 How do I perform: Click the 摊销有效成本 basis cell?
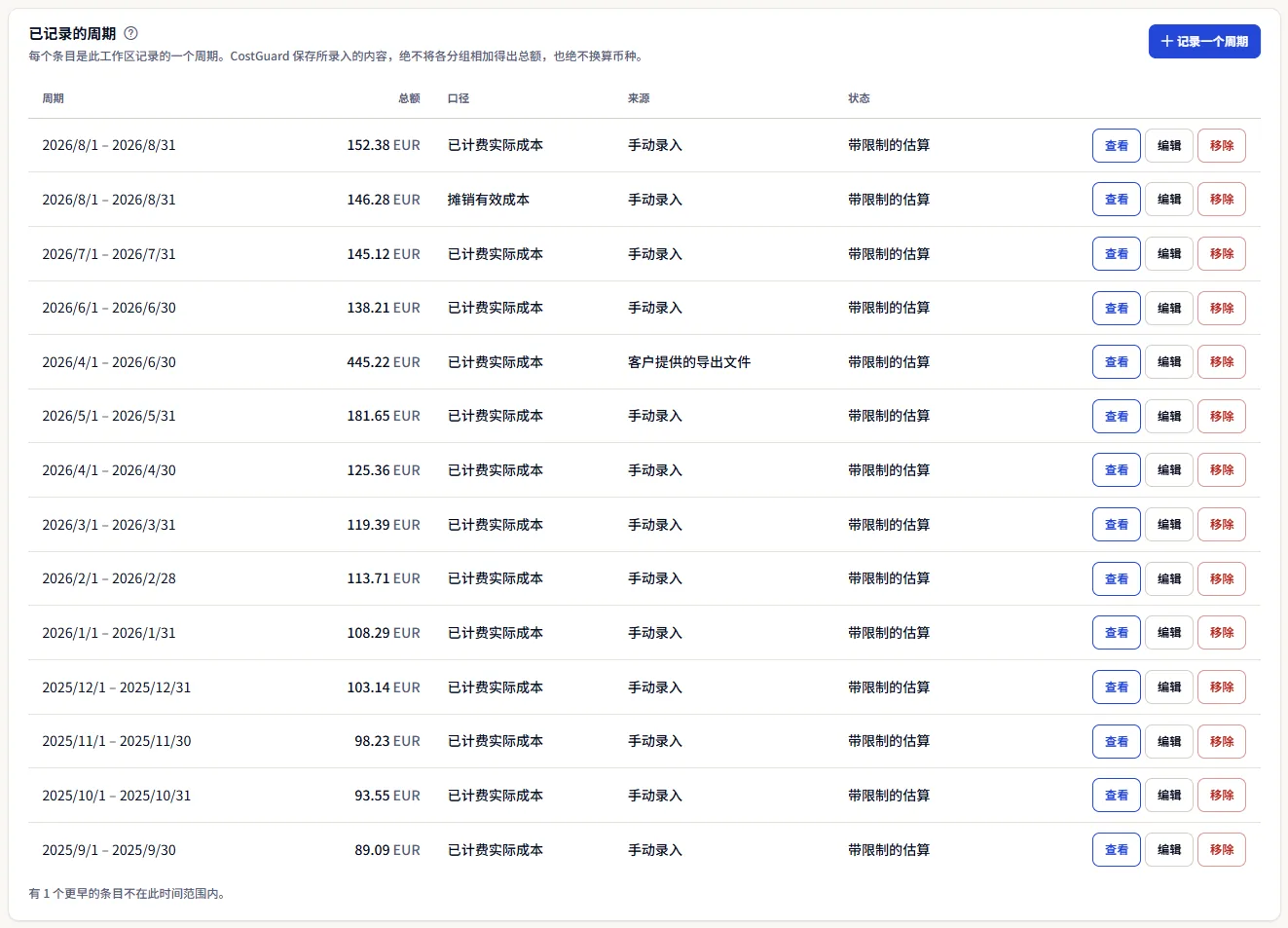point(489,200)
